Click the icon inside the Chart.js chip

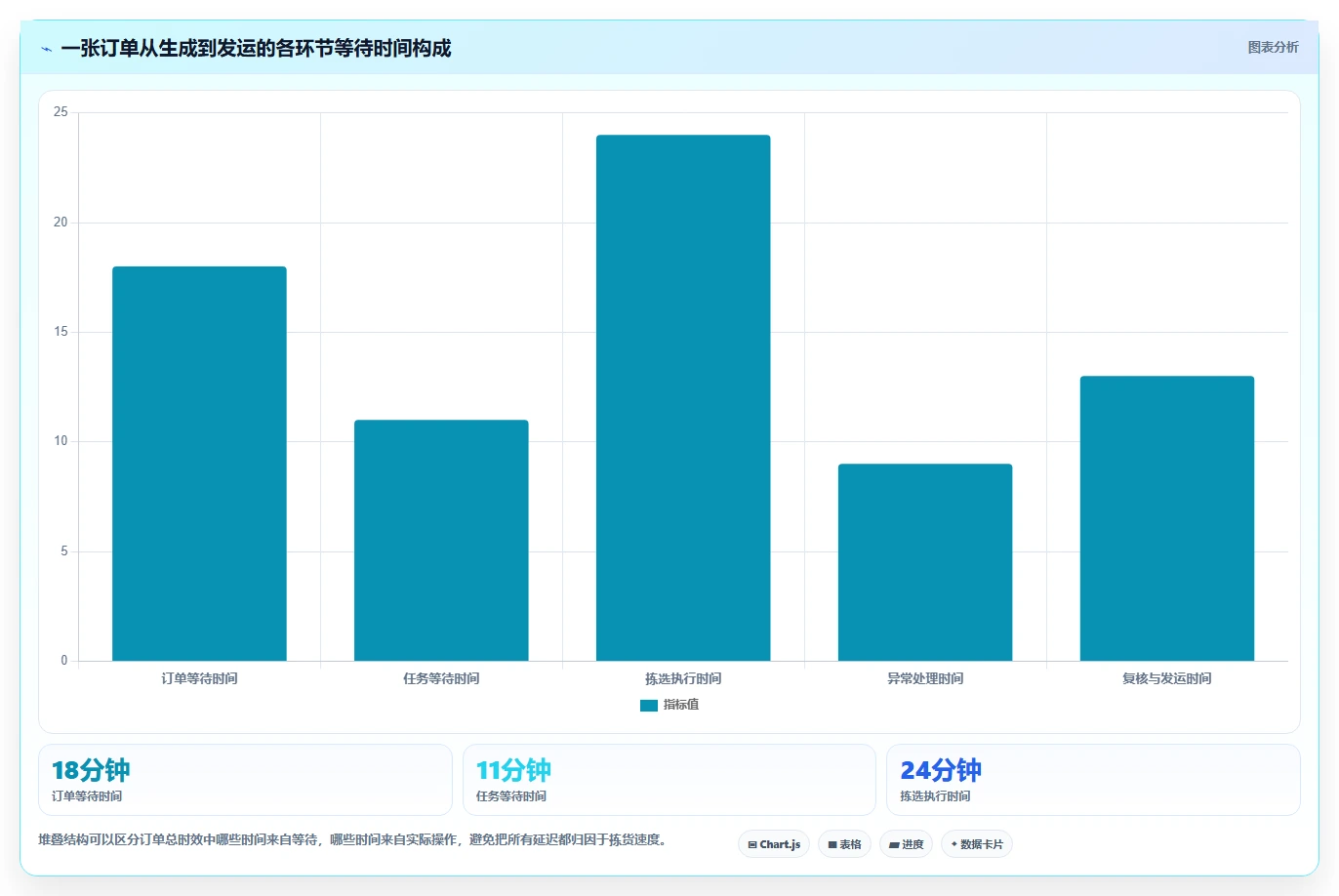752,844
